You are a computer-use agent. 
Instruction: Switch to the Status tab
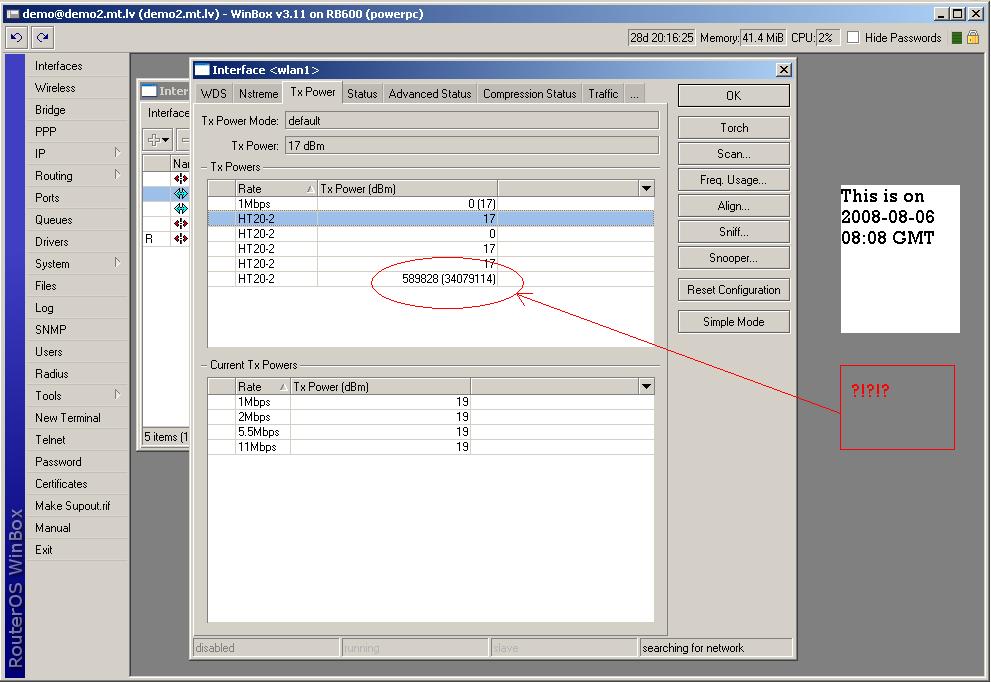coord(362,94)
